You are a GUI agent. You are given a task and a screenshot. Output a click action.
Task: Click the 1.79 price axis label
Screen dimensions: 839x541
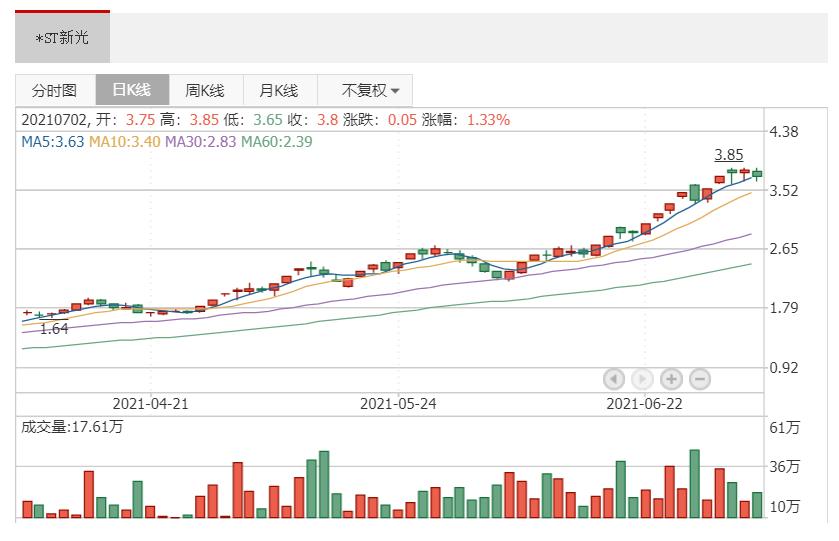pyautogui.click(x=783, y=308)
